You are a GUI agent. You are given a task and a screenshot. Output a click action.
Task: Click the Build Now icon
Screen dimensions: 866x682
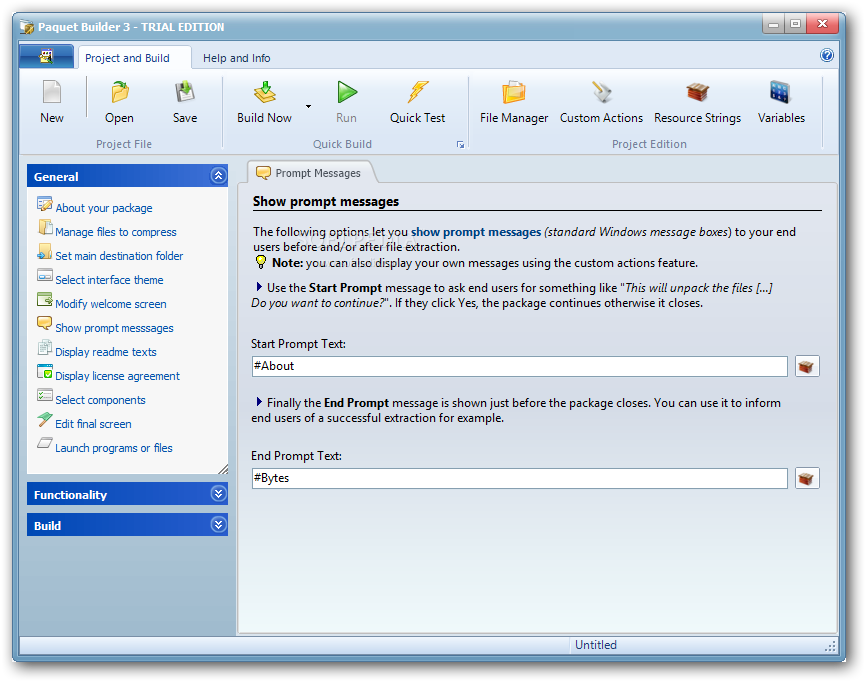tap(265, 92)
